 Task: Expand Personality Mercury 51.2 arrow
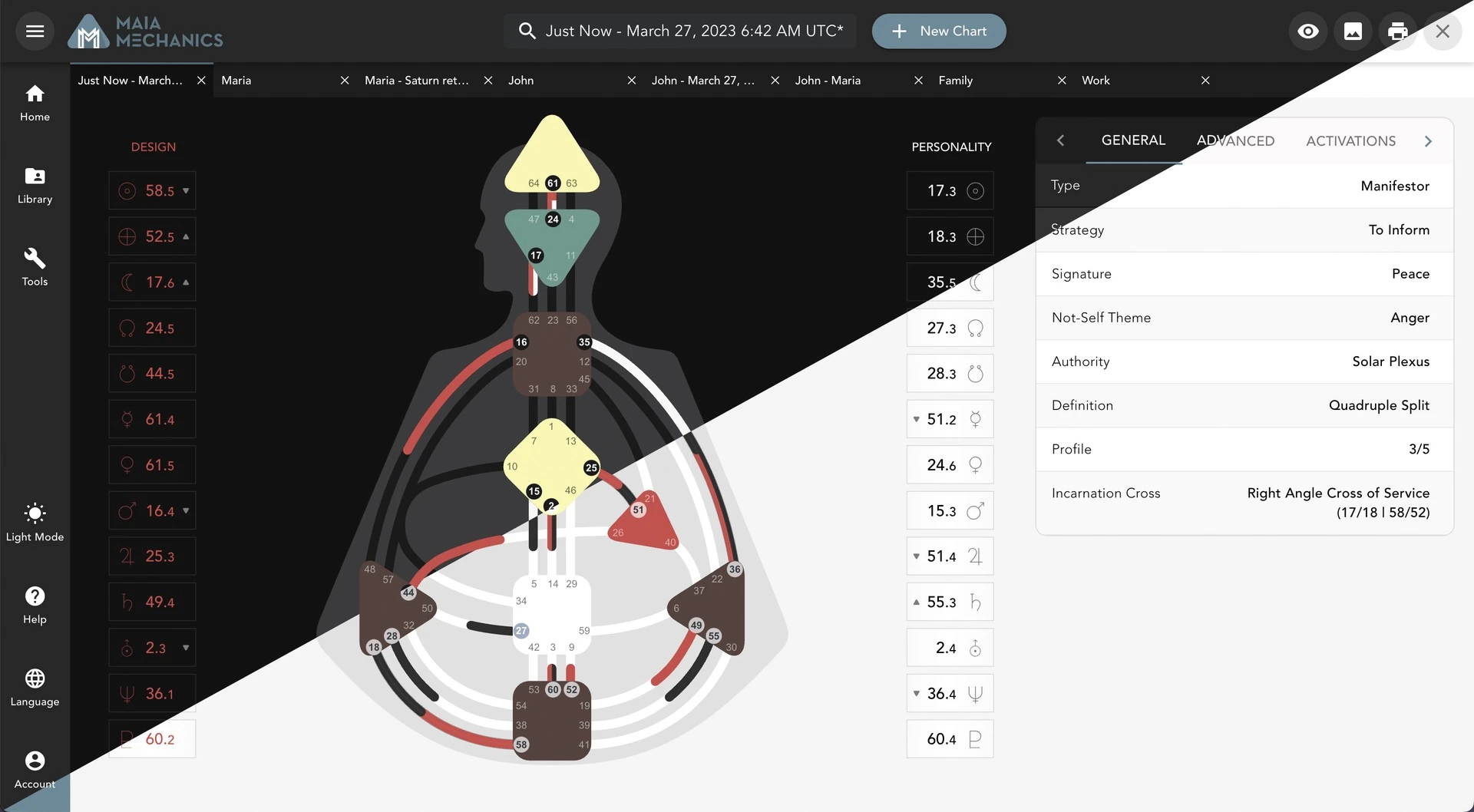[x=916, y=420]
